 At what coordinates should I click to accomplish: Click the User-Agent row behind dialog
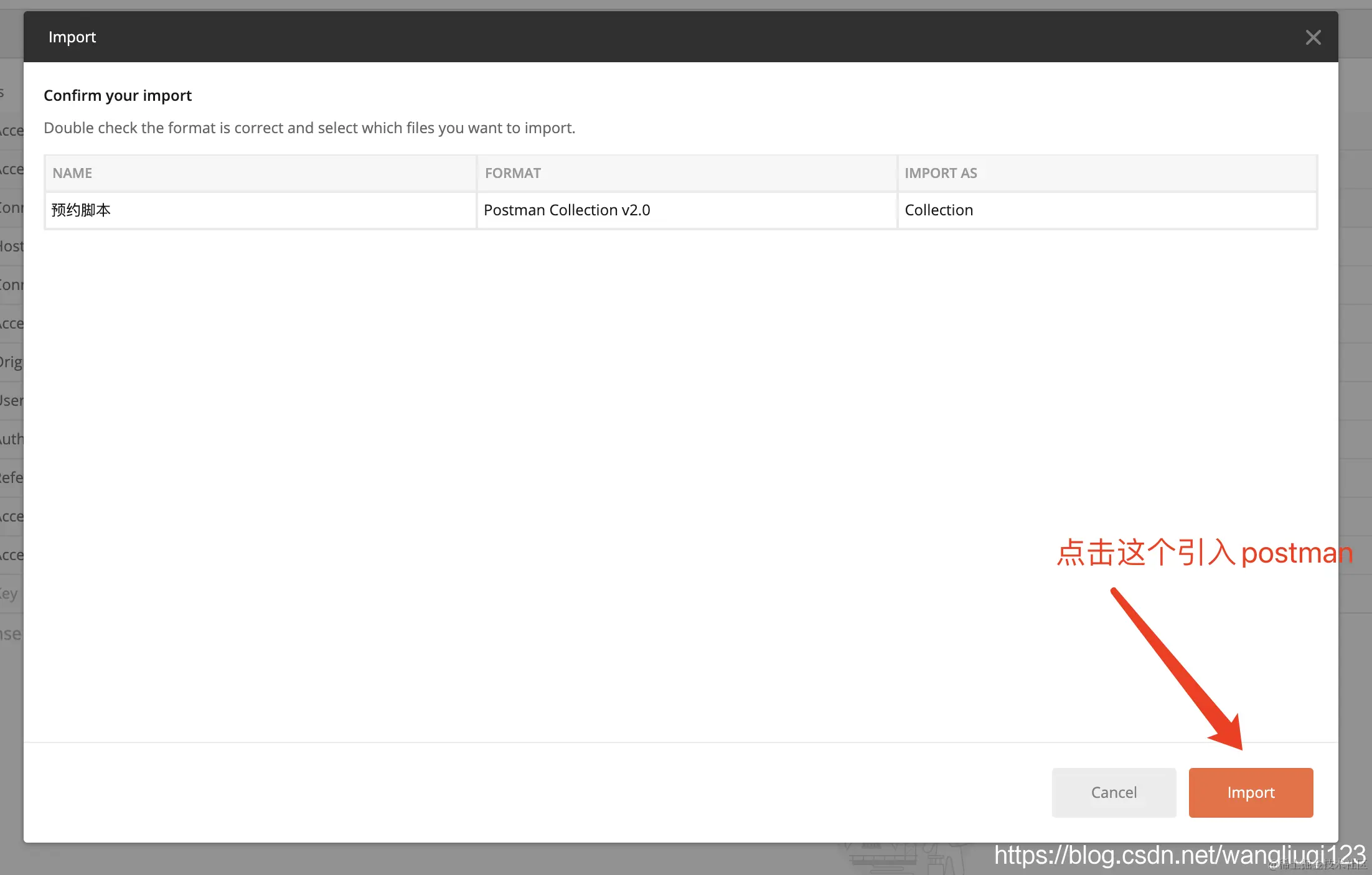point(11,401)
